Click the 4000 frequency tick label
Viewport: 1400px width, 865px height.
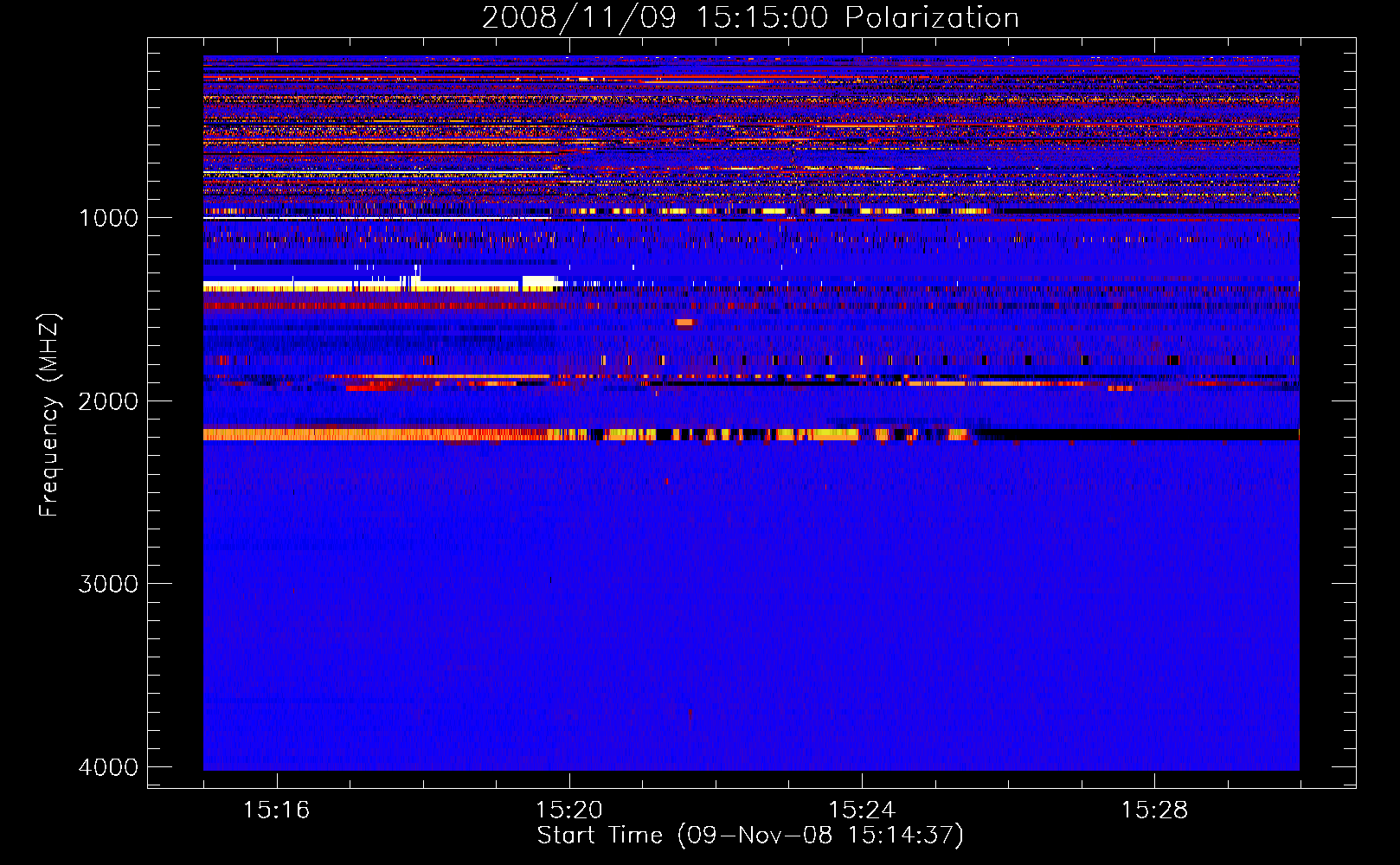[108, 767]
